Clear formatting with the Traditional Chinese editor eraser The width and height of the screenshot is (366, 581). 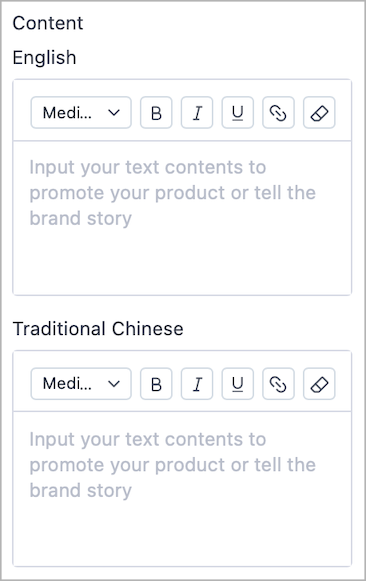(x=319, y=384)
